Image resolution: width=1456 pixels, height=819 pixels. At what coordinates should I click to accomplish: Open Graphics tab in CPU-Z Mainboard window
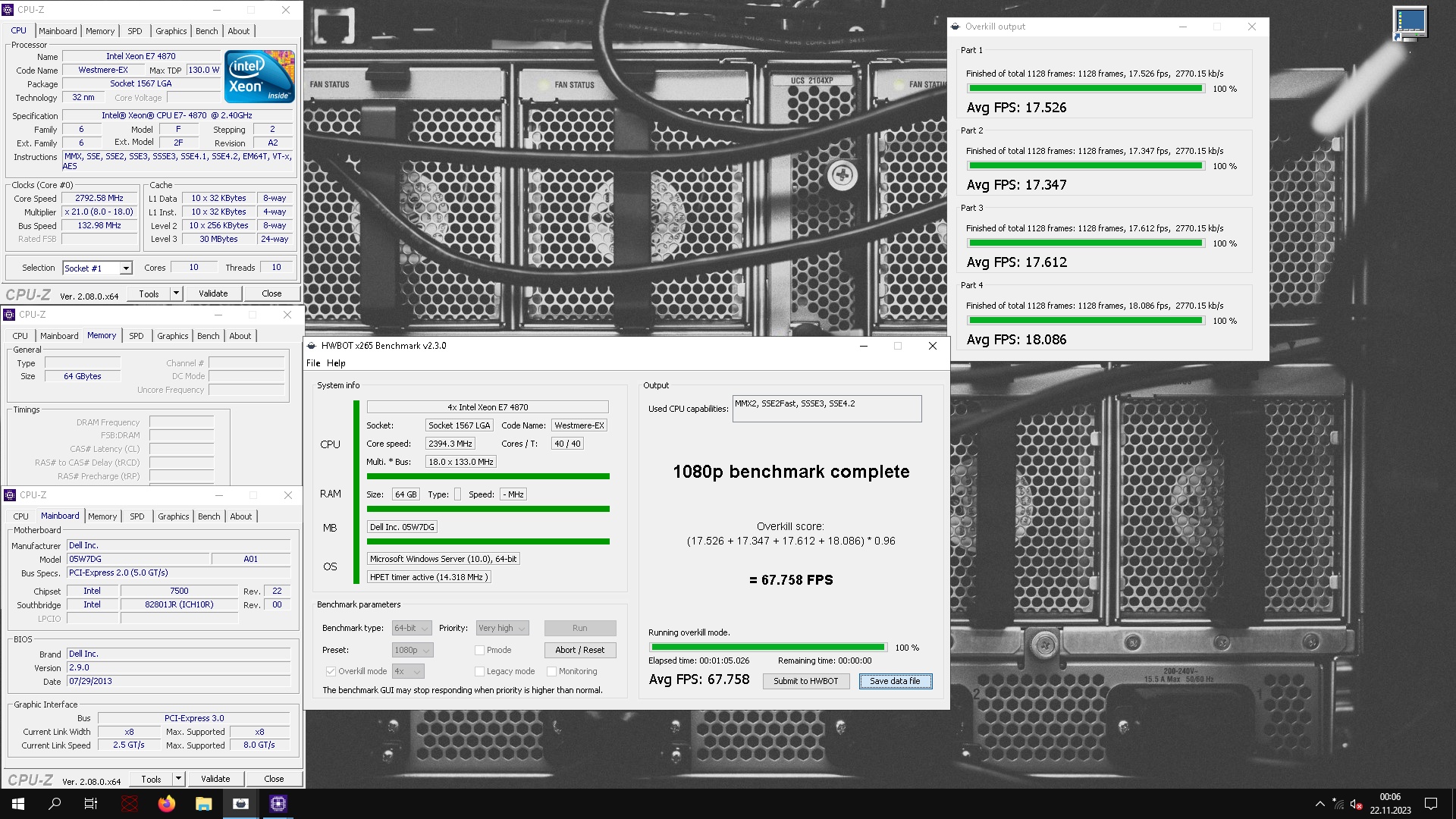[174, 516]
